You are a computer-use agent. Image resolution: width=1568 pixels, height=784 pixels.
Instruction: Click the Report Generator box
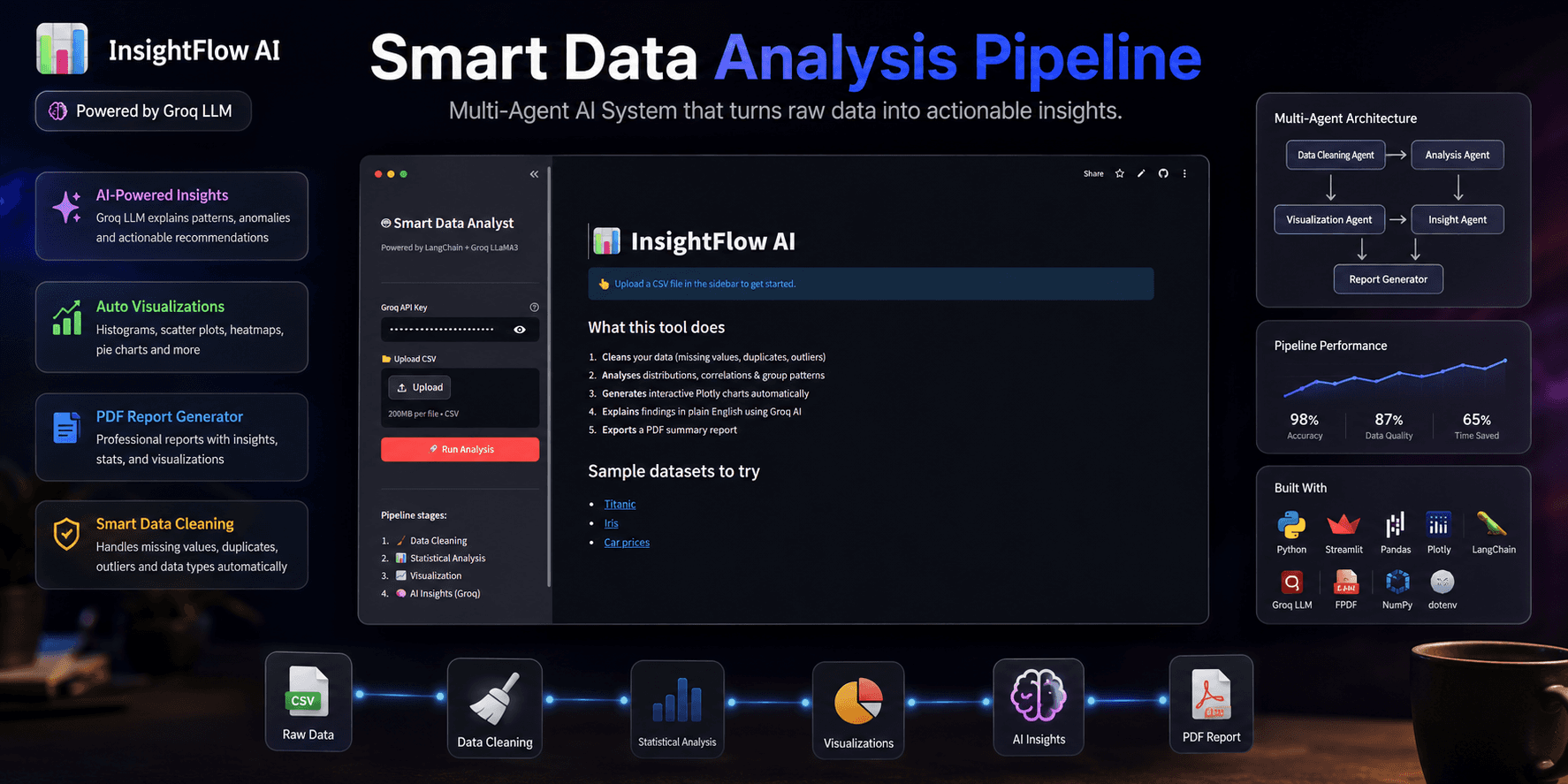pyautogui.click(x=1389, y=279)
